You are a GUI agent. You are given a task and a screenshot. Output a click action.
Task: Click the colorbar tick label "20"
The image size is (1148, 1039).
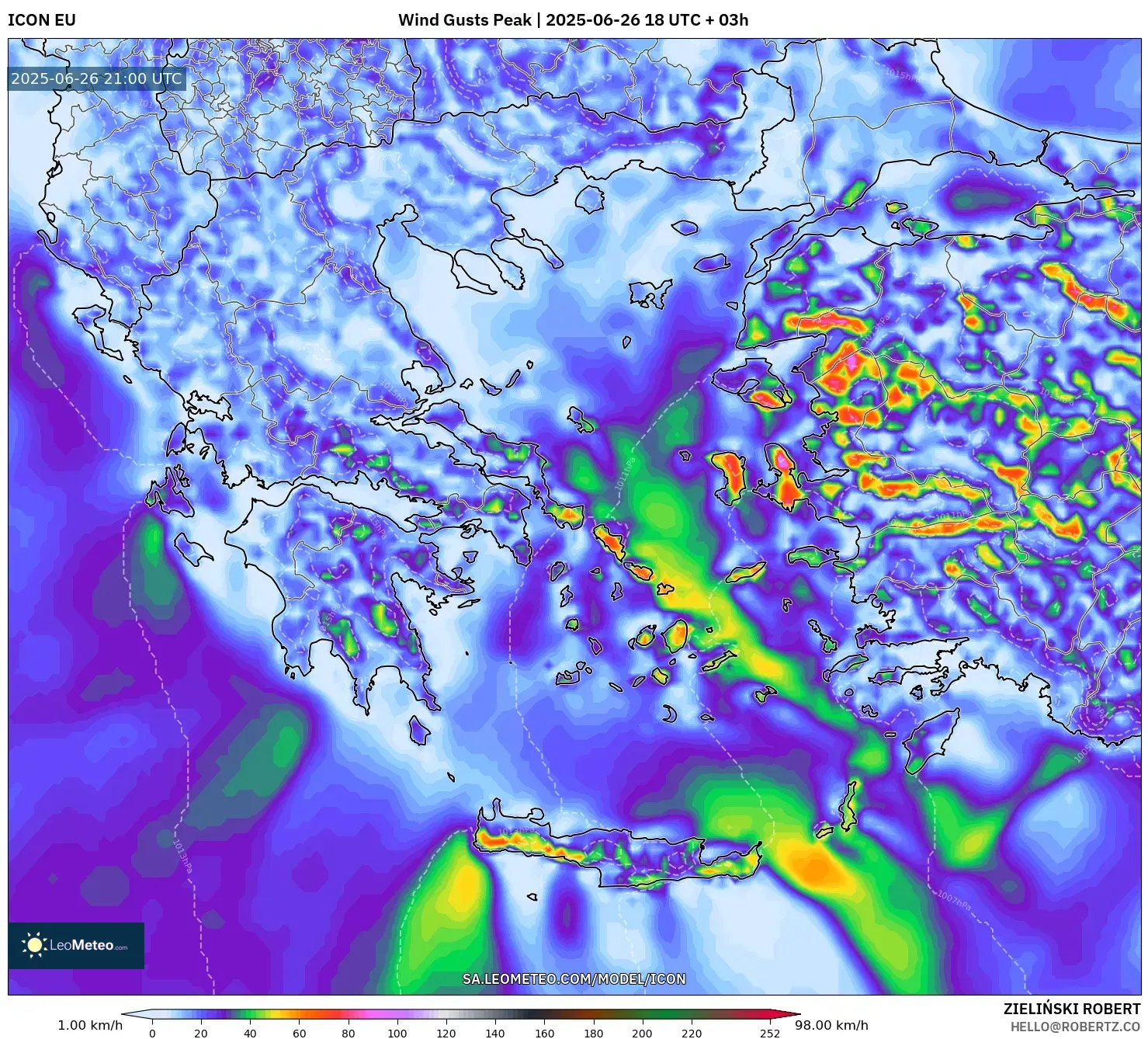(201, 1034)
